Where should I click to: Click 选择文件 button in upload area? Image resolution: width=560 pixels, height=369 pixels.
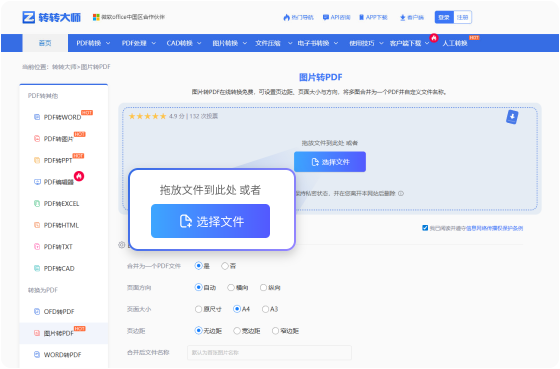pyautogui.click(x=330, y=162)
